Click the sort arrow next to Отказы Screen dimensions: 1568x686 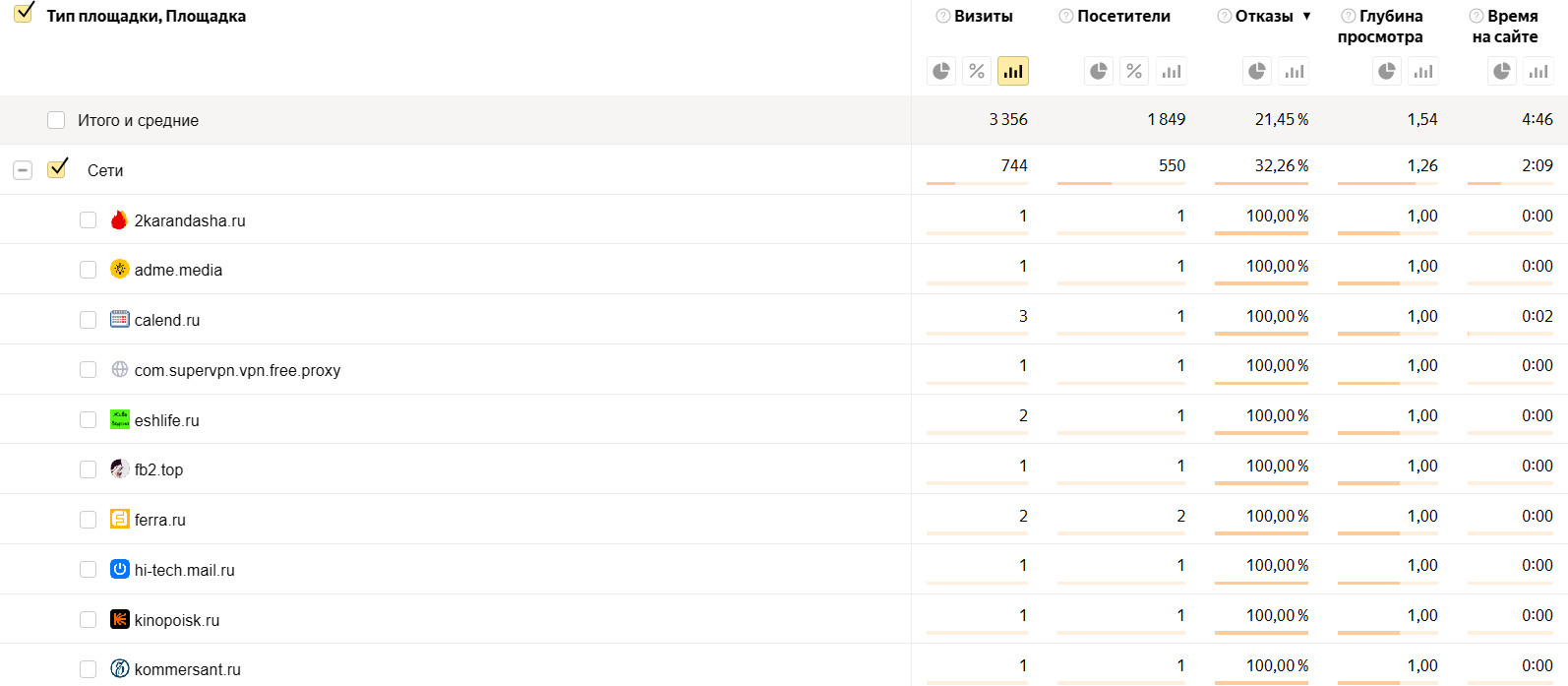pos(1306,16)
